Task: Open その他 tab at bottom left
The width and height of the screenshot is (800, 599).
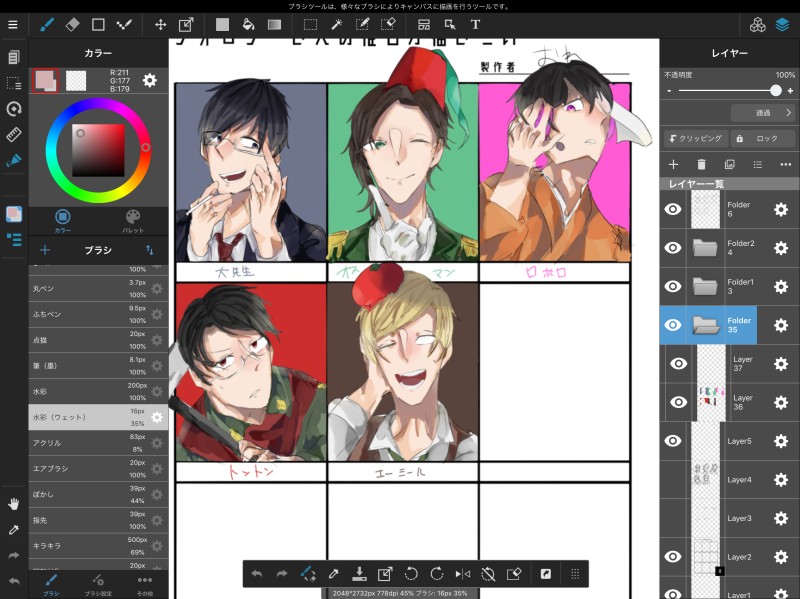Action: [145, 585]
